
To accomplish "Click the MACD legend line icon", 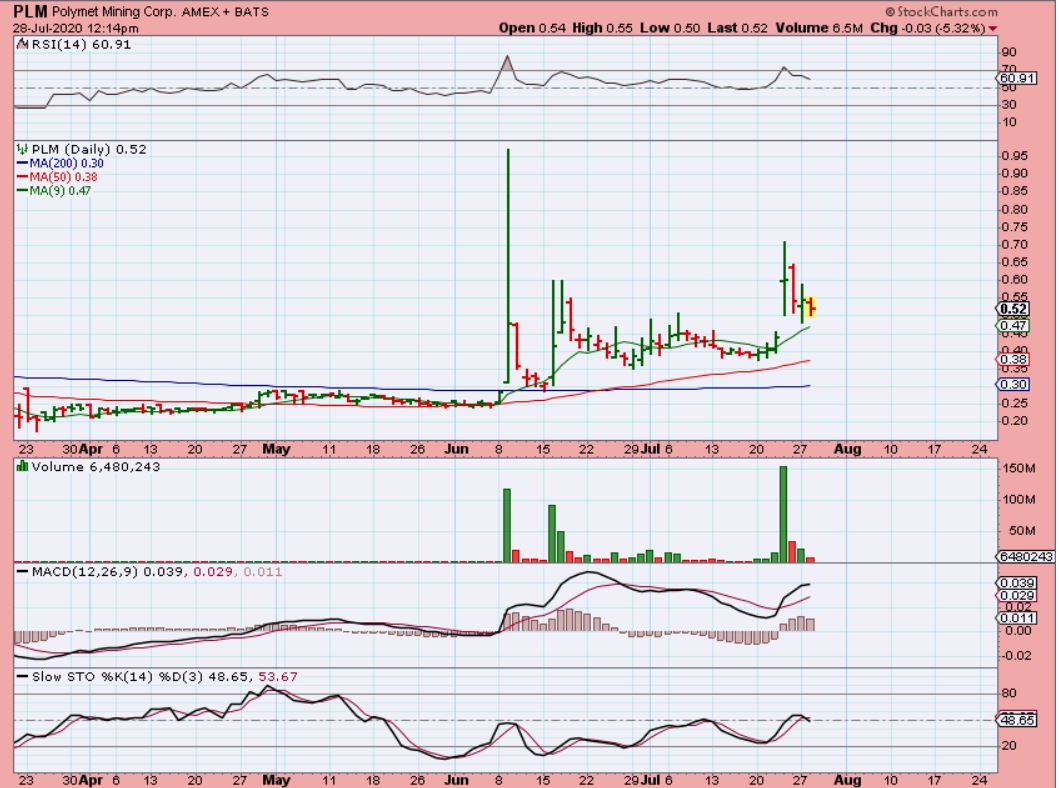I will click(22, 572).
